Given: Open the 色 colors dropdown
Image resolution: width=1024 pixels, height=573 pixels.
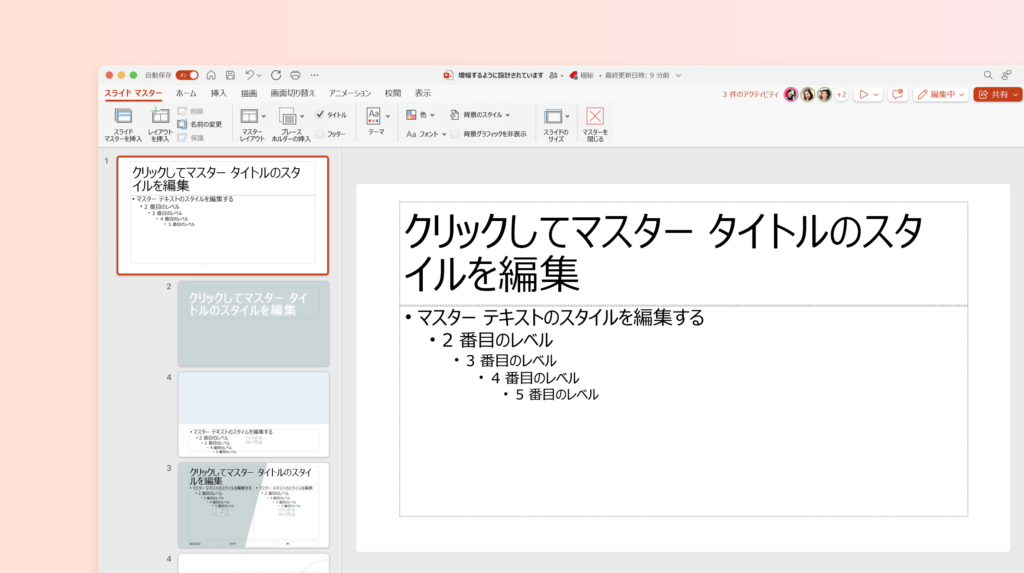Looking at the screenshot, I should click(x=423, y=115).
